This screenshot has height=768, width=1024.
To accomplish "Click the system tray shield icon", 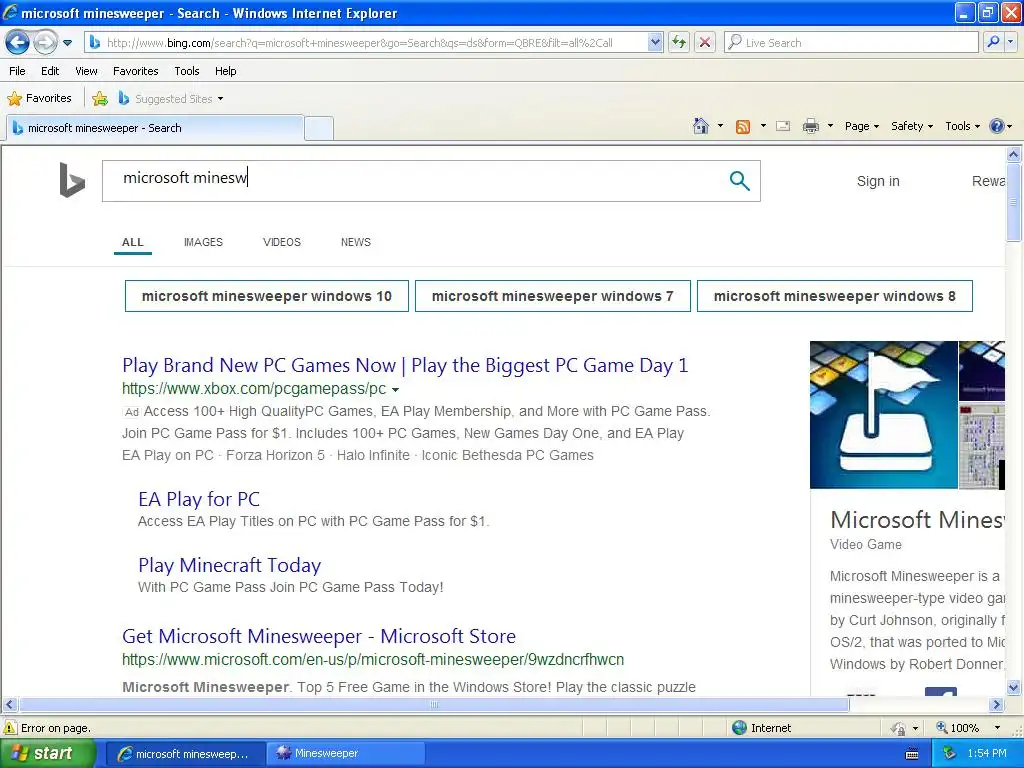I will [x=949, y=754].
